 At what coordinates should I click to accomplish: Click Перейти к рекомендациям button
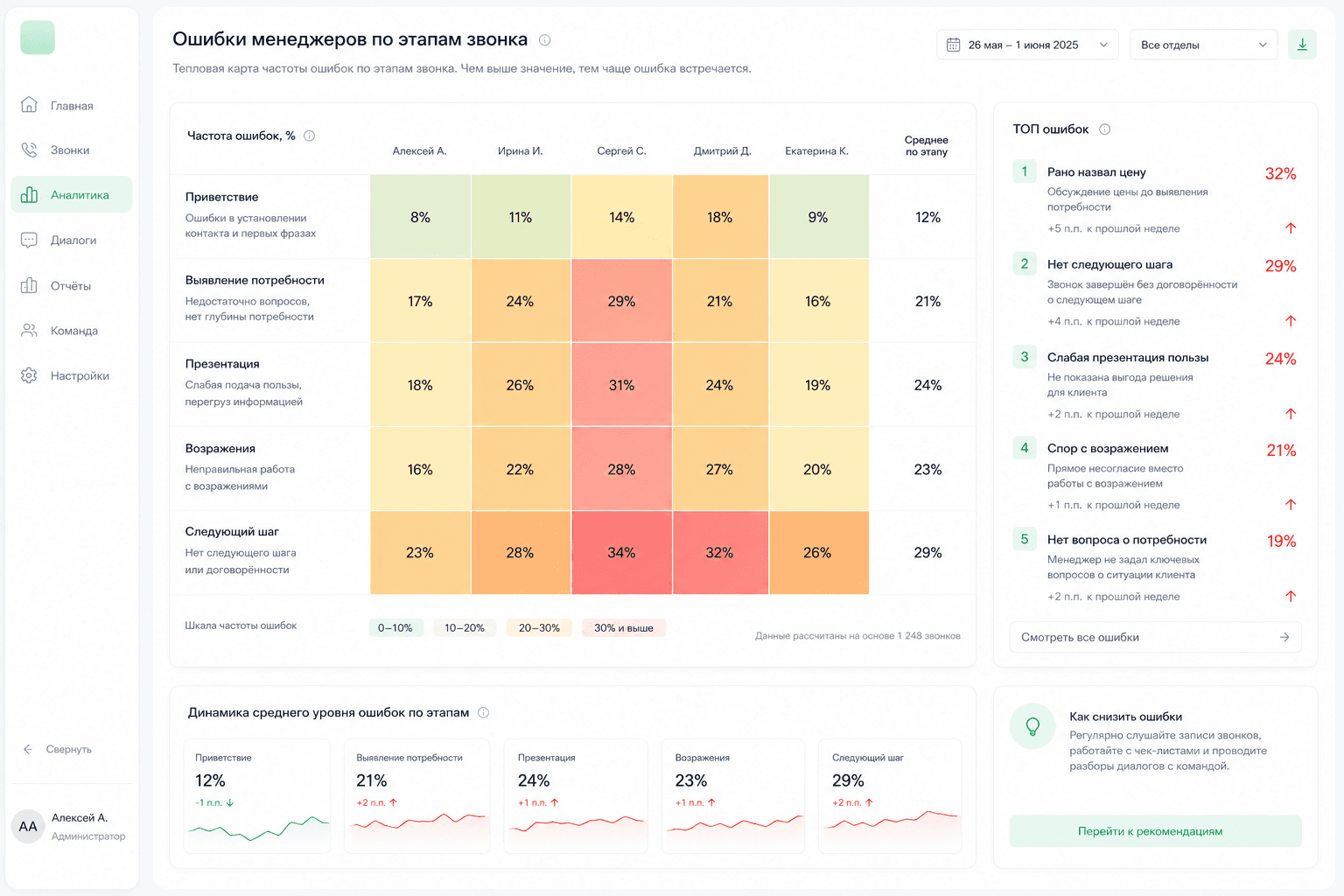point(1156,831)
